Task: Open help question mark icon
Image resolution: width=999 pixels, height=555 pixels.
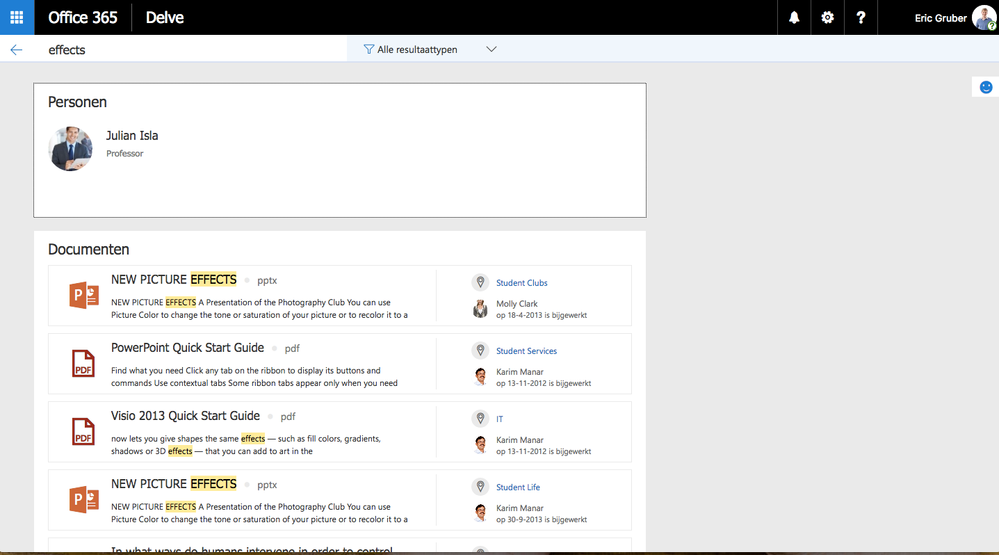Action: pos(861,17)
